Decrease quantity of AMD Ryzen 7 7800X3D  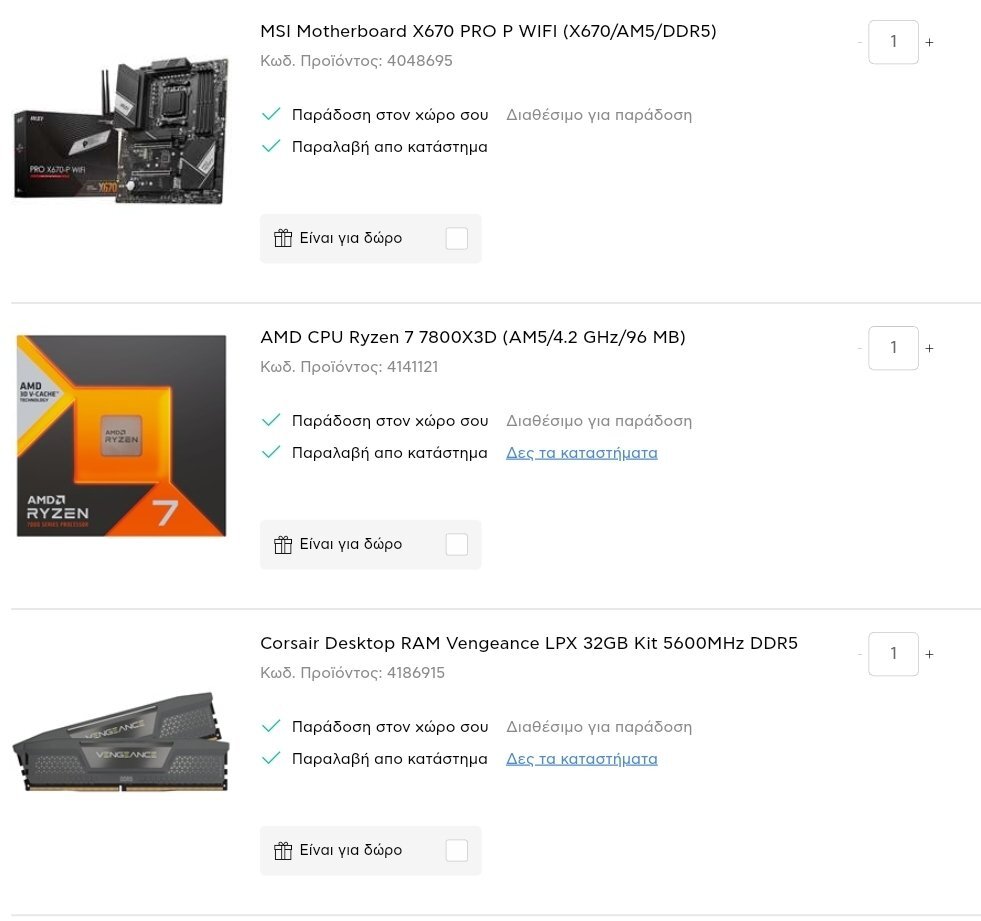(860, 348)
